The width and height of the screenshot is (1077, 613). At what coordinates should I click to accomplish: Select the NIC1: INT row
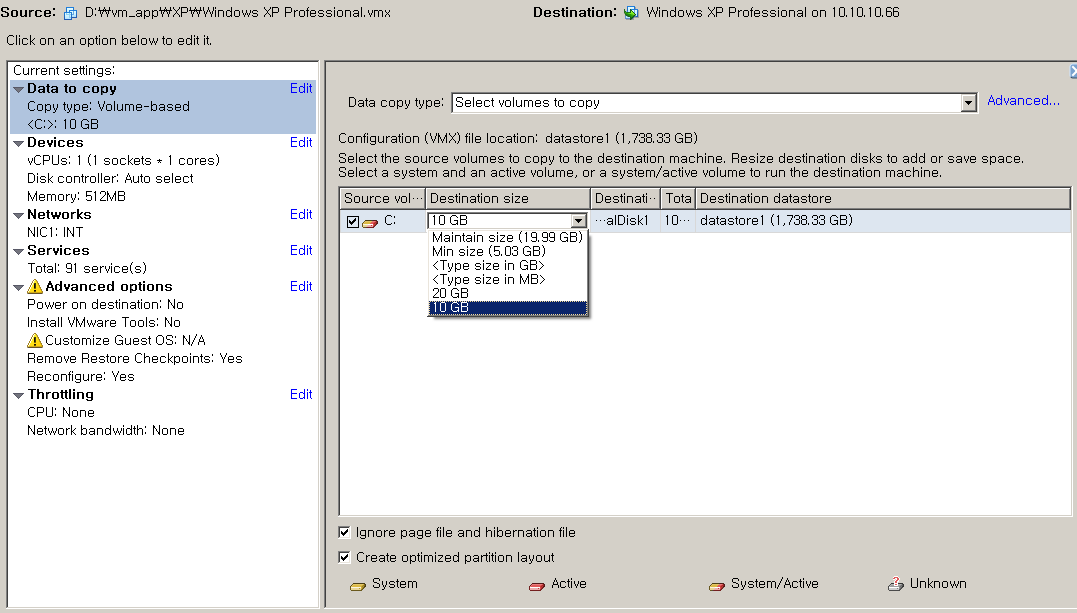click(55, 232)
